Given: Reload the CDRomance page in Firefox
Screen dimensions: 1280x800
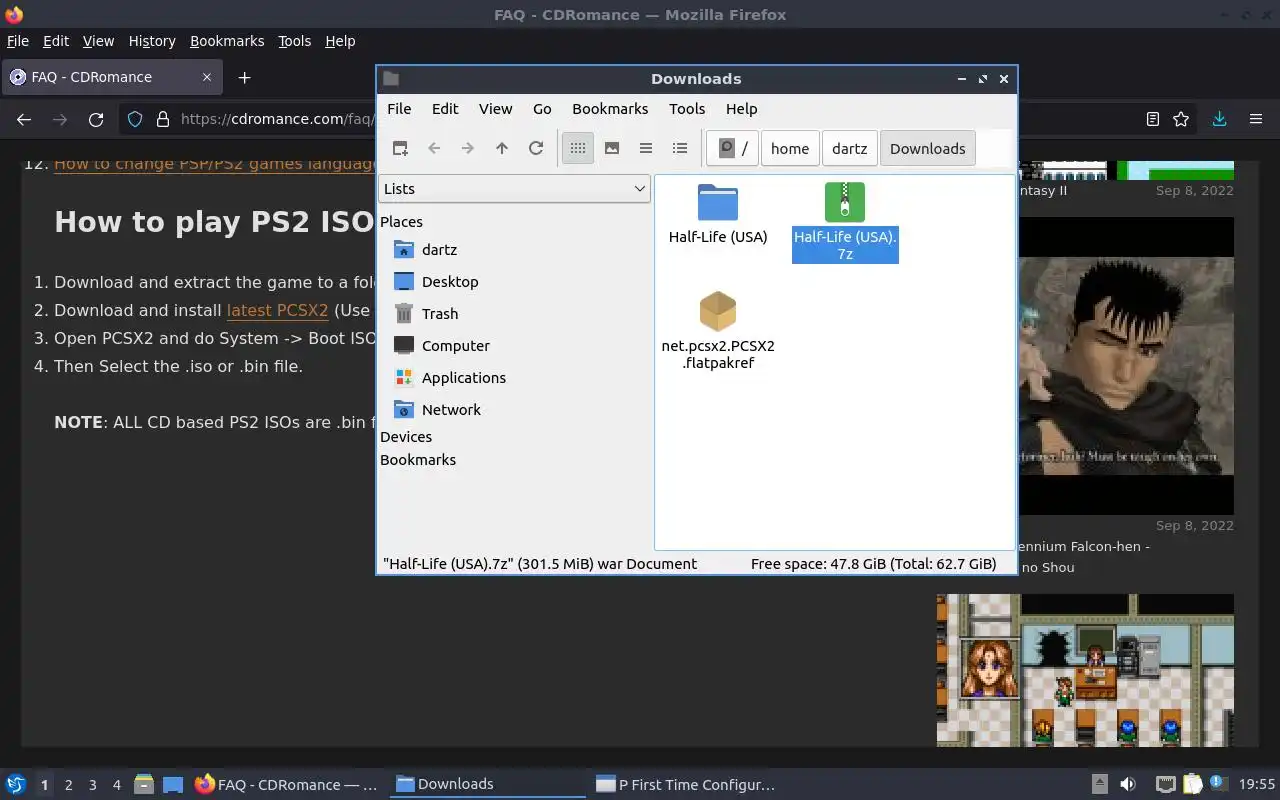Looking at the screenshot, I should point(96,119).
